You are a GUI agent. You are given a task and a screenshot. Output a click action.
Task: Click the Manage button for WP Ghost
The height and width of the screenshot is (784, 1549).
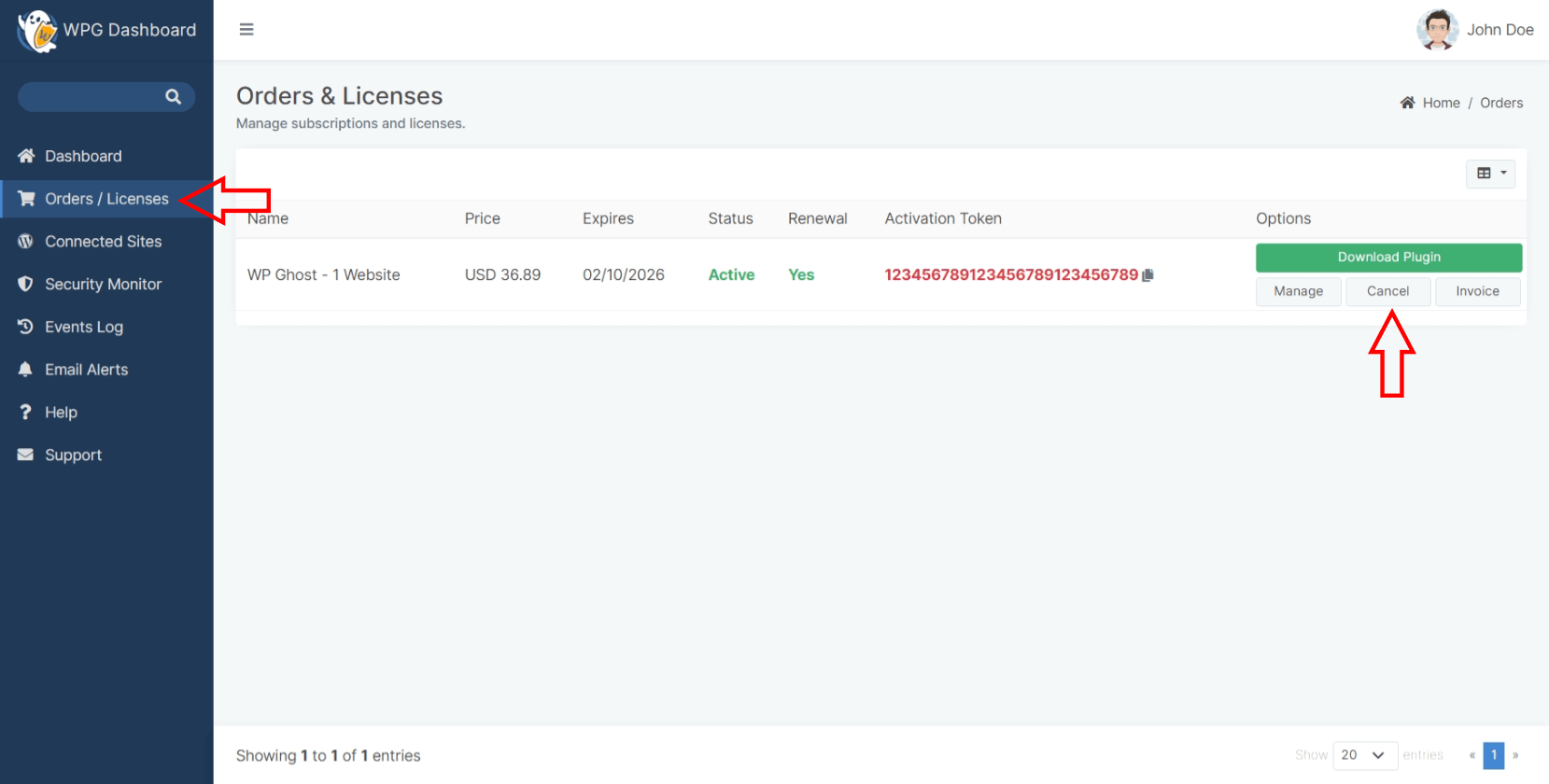pos(1298,291)
